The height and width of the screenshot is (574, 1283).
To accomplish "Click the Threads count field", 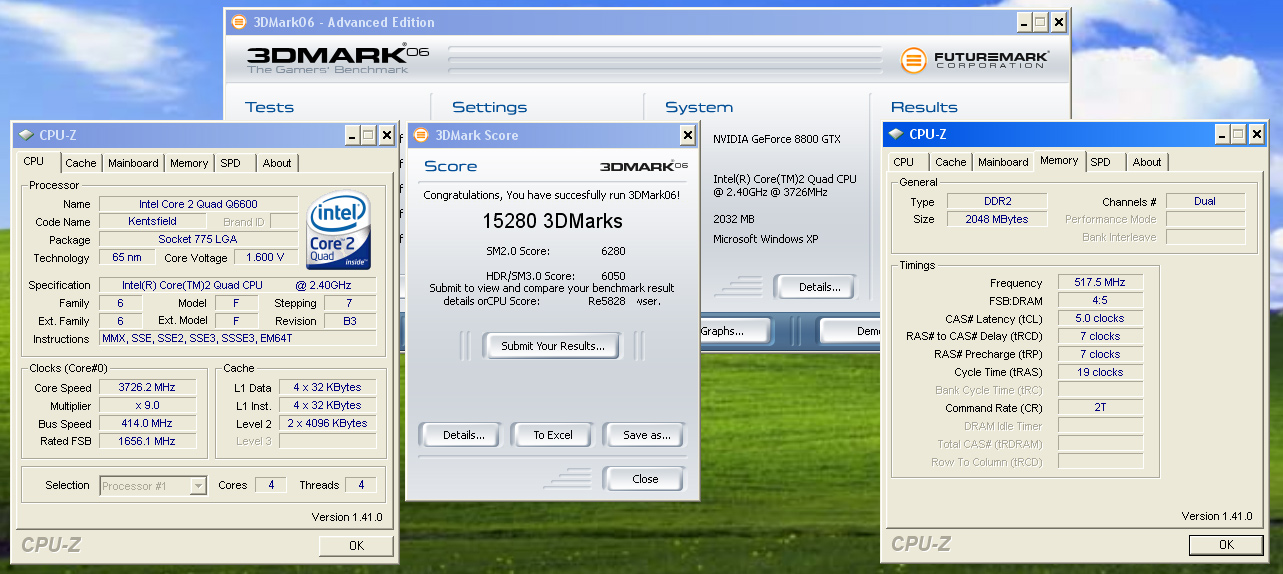I will (361, 486).
